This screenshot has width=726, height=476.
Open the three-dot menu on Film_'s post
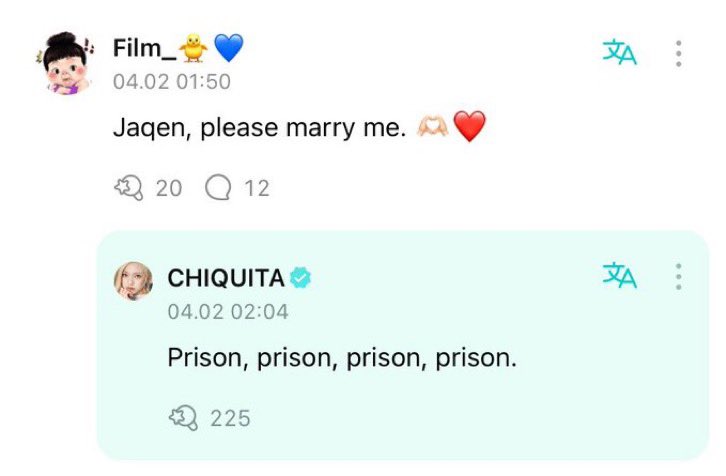click(679, 53)
